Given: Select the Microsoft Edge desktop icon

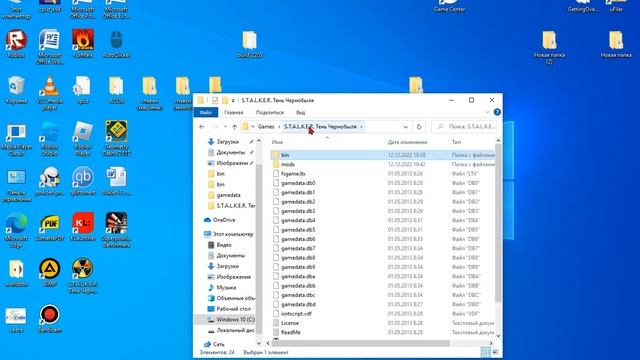Looking at the screenshot, I should click(16, 230).
